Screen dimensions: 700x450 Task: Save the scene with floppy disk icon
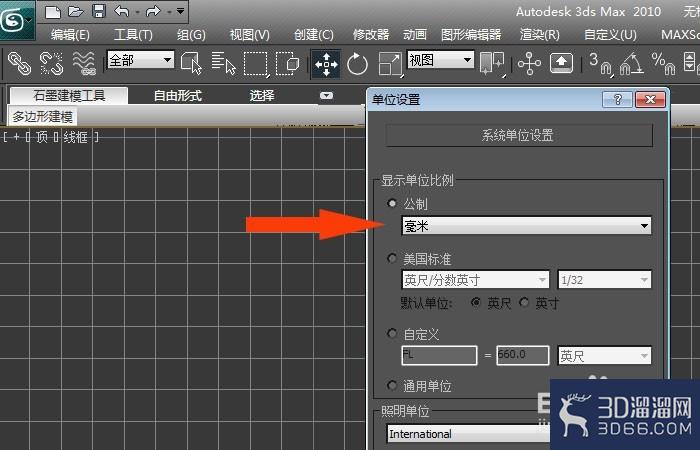pos(99,11)
